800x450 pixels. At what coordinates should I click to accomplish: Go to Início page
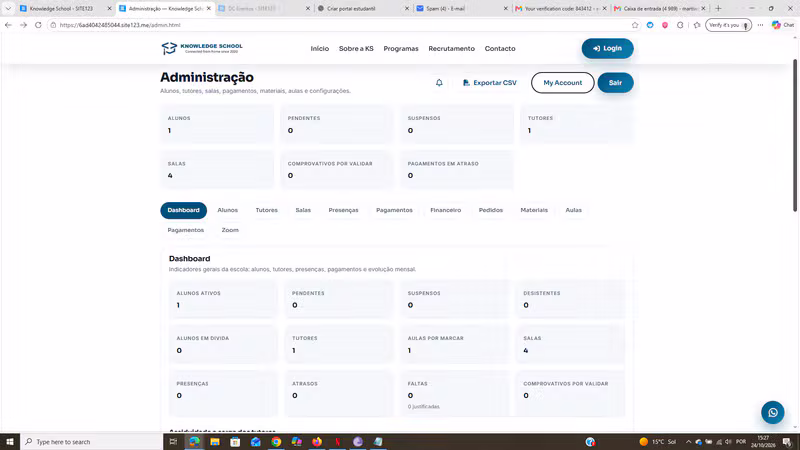pyautogui.click(x=320, y=48)
